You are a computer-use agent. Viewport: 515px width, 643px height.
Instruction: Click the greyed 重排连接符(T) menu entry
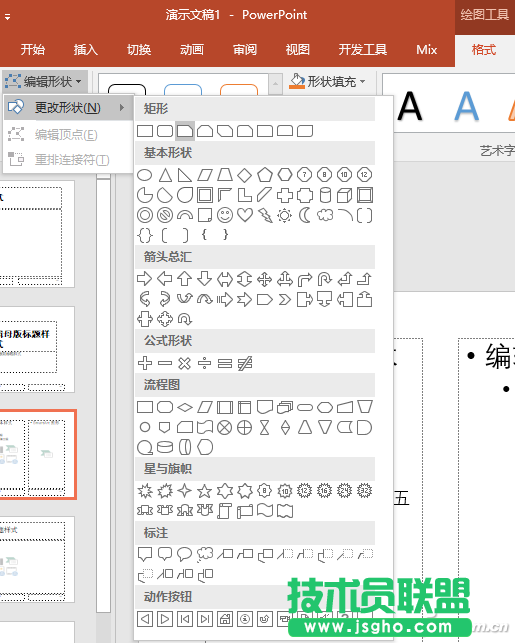tap(68, 159)
